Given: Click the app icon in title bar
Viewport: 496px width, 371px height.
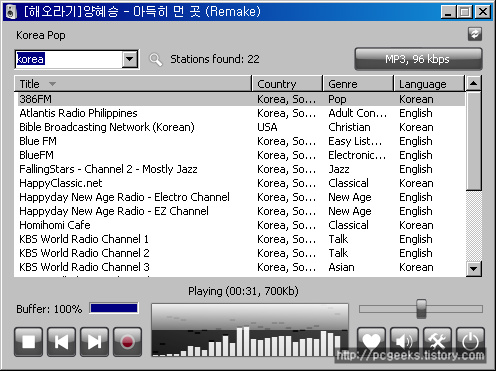Looking at the screenshot, I should coord(11,12).
